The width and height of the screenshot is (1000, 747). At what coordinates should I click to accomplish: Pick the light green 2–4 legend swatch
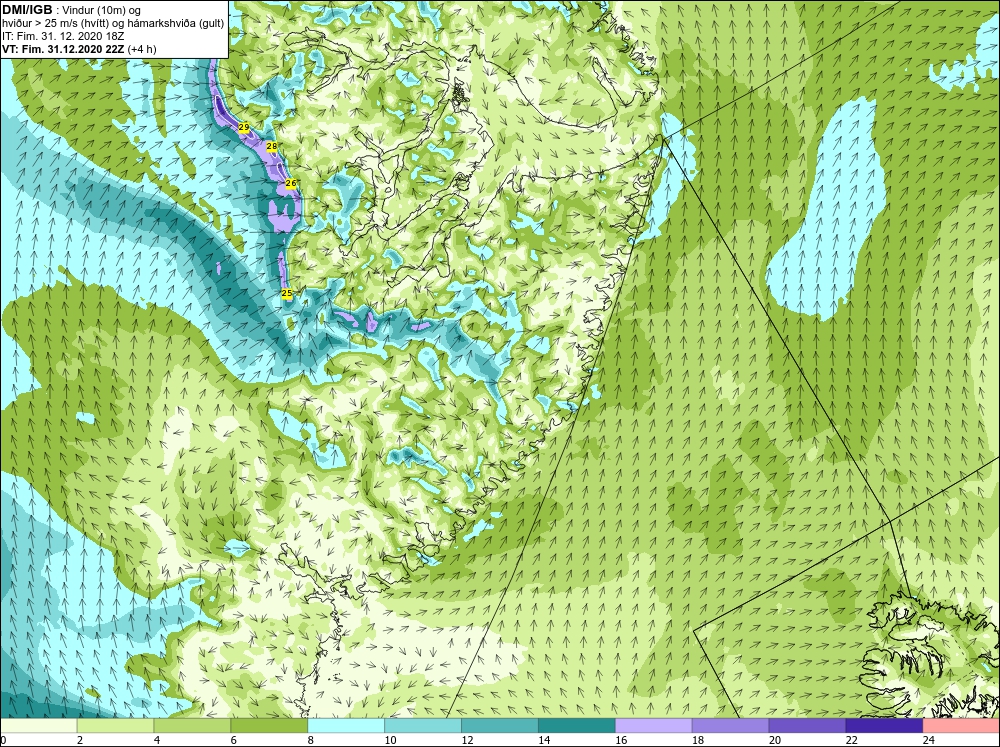coord(115,726)
